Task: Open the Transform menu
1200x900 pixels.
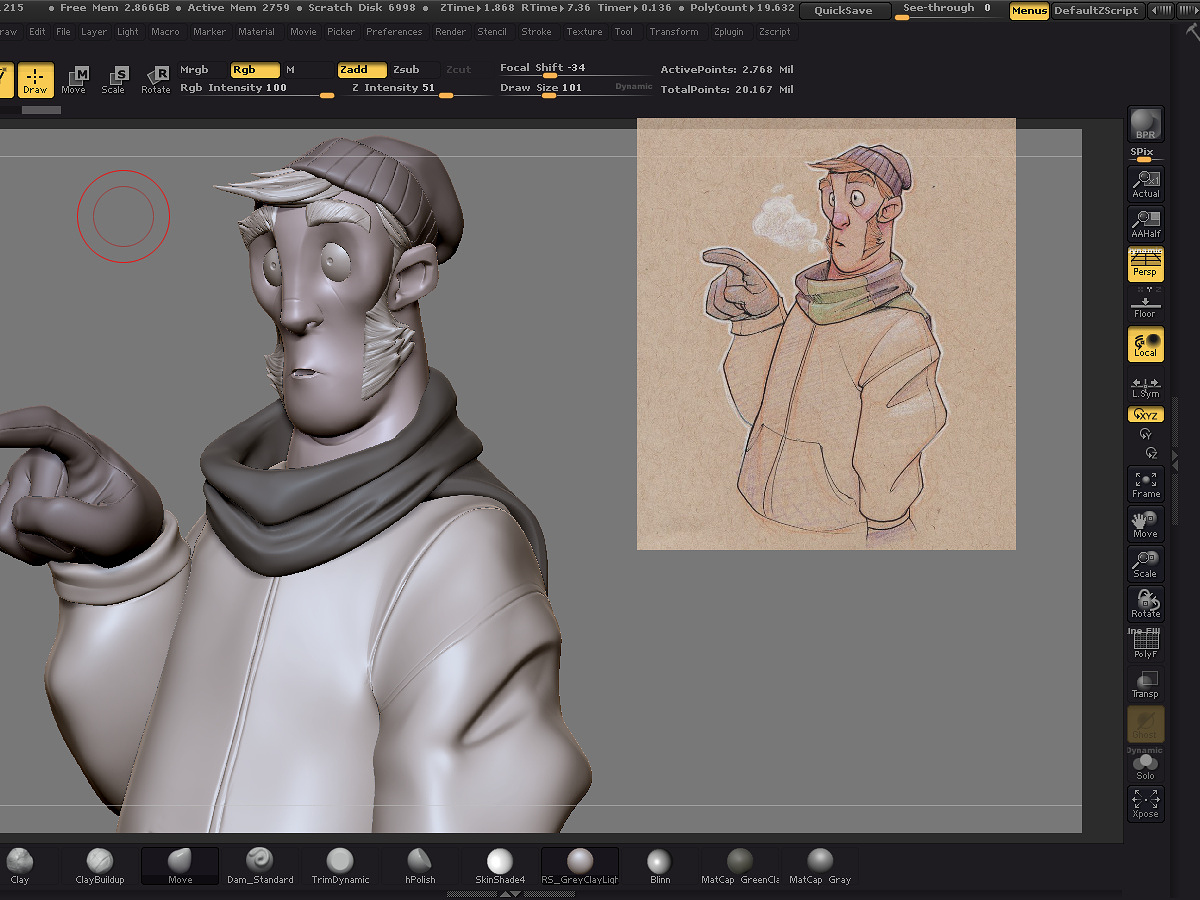Action: tap(674, 32)
